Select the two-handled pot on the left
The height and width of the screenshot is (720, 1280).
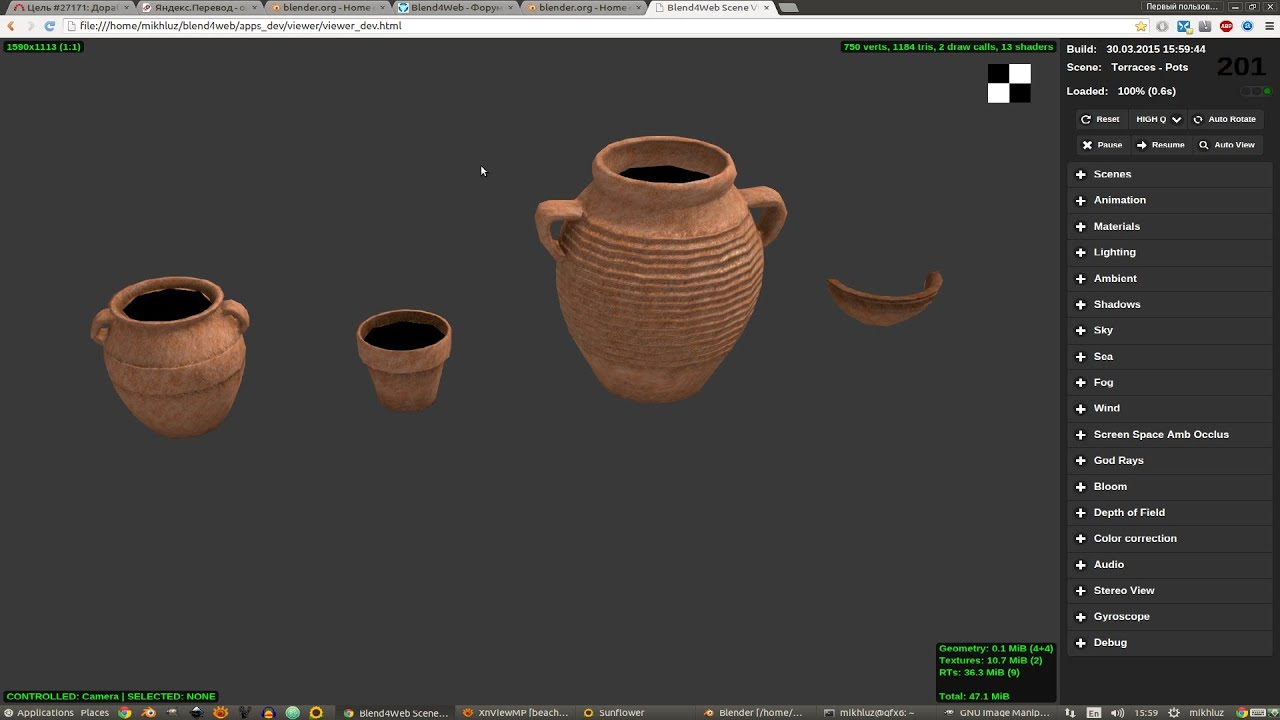click(171, 355)
